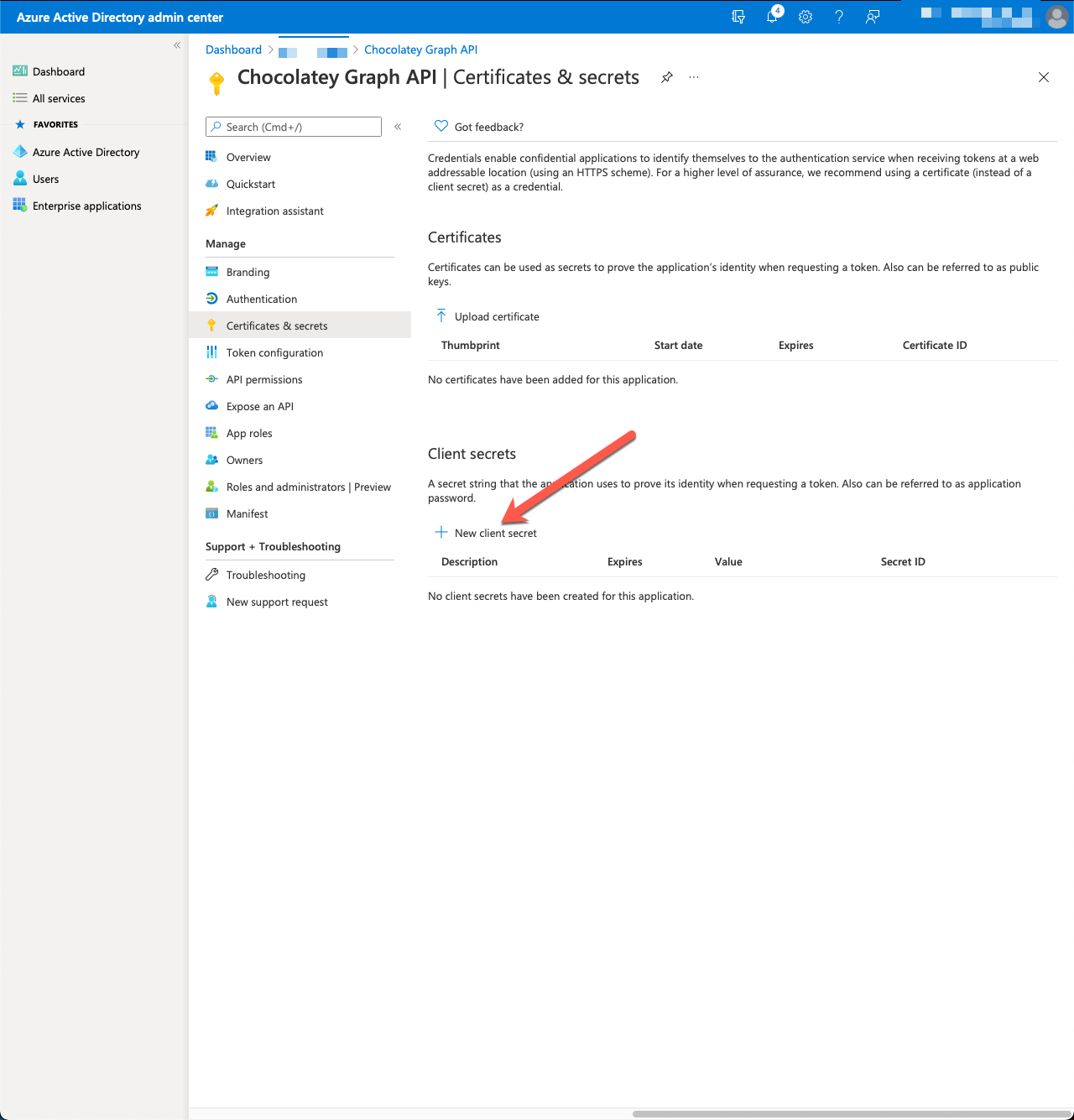The height and width of the screenshot is (1120, 1074).
Task: Click the horizontal scrollbar at the bottom
Action: pyautogui.click(x=852, y=1114)
